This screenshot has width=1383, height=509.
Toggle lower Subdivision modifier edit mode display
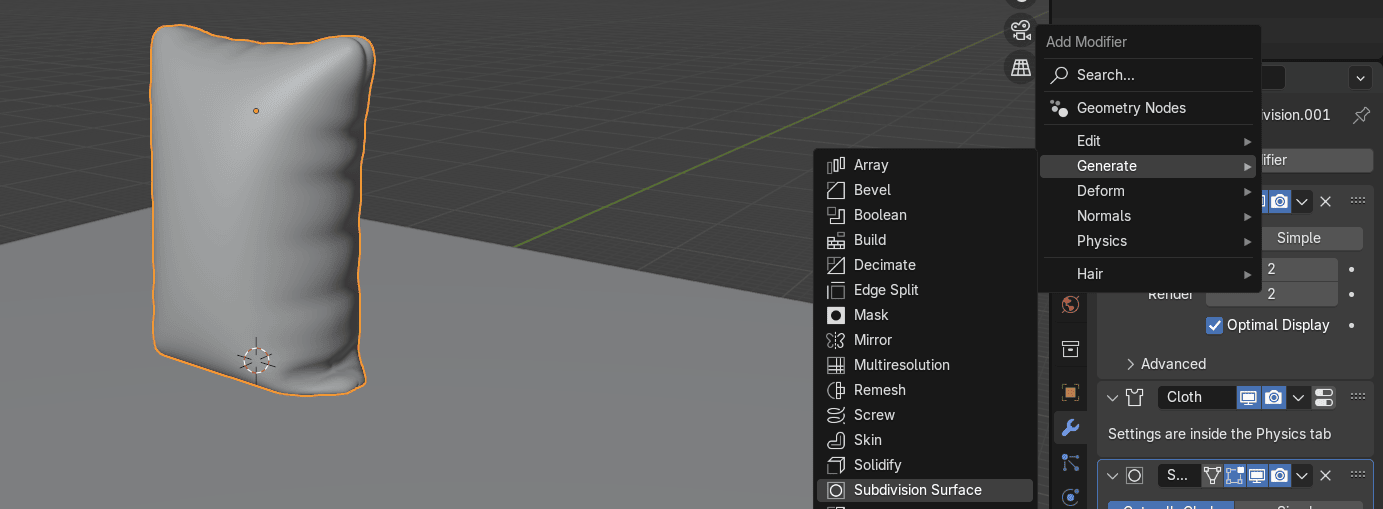1235,476
